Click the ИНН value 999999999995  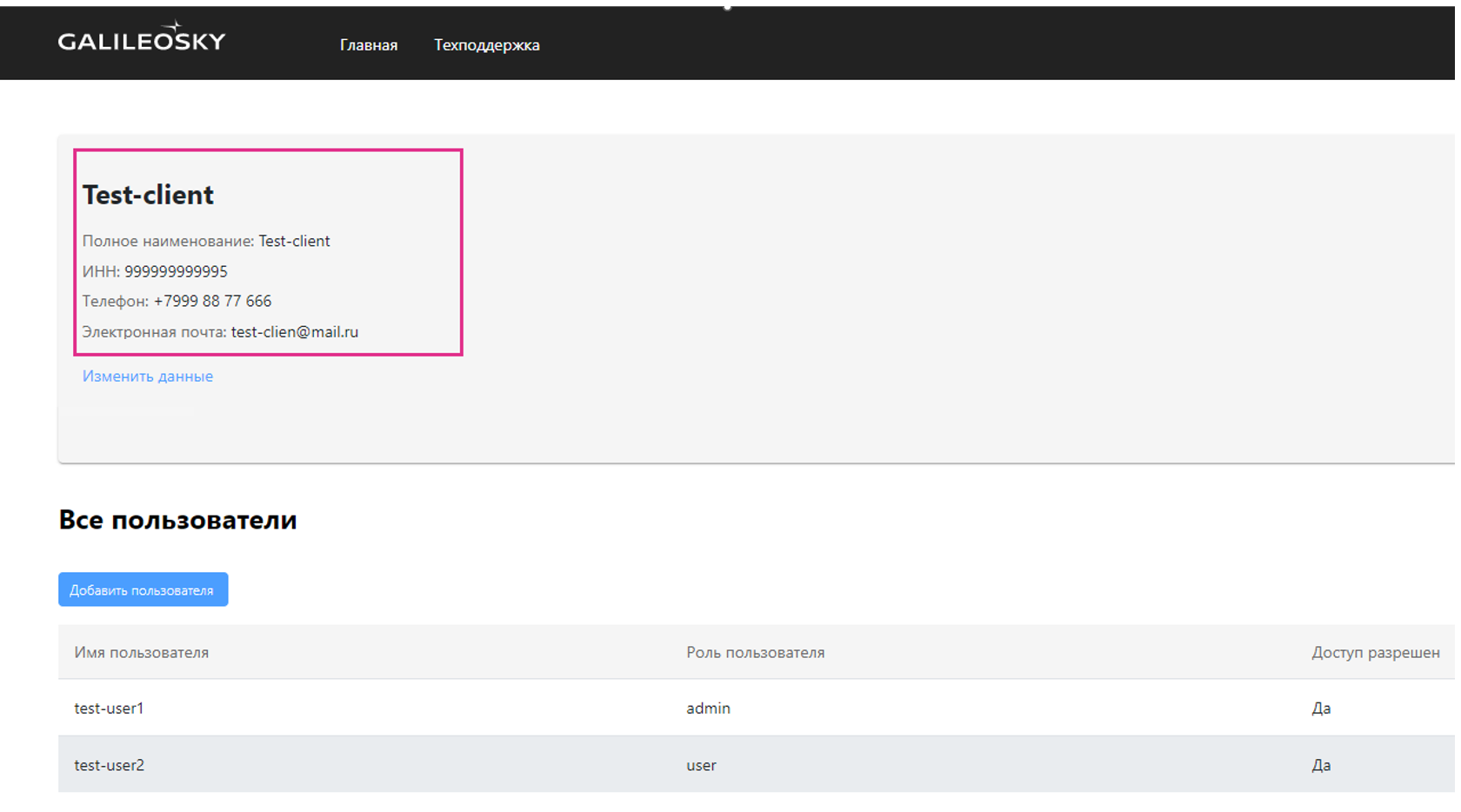click(176, 271)
